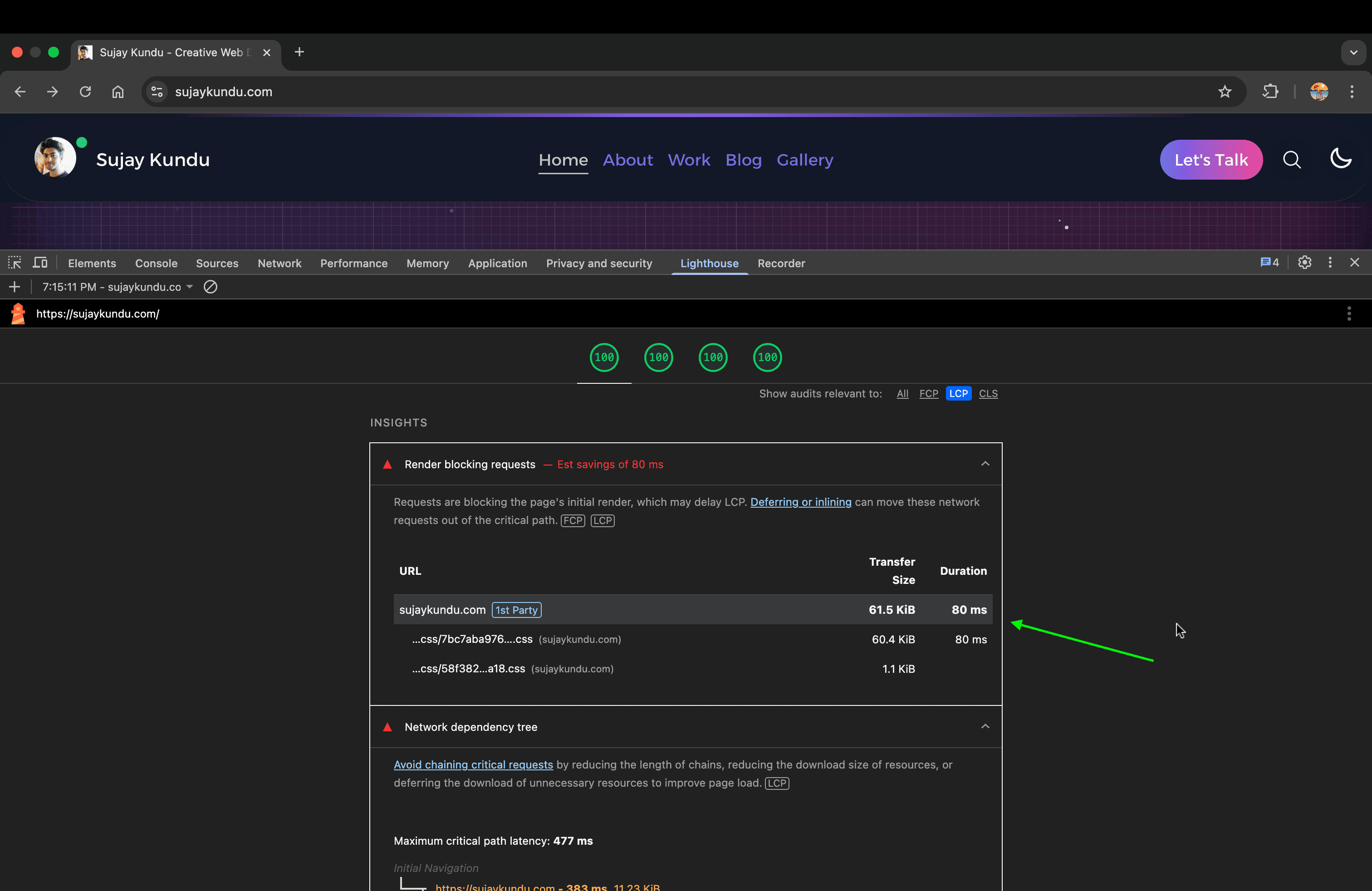Switch to the Network DevTools tab
Viewport: 1372px width, 891px height.
pyautogui.click(x=279, y=264)
